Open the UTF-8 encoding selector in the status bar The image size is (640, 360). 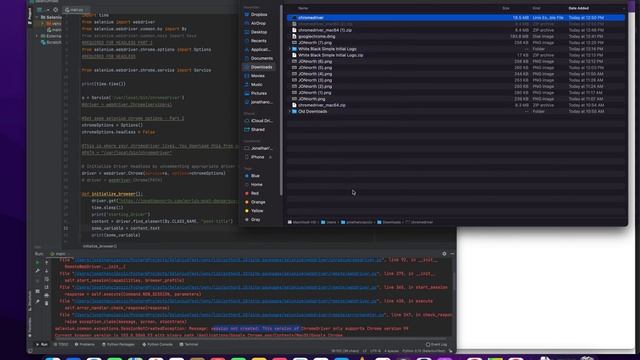[375, 351]
